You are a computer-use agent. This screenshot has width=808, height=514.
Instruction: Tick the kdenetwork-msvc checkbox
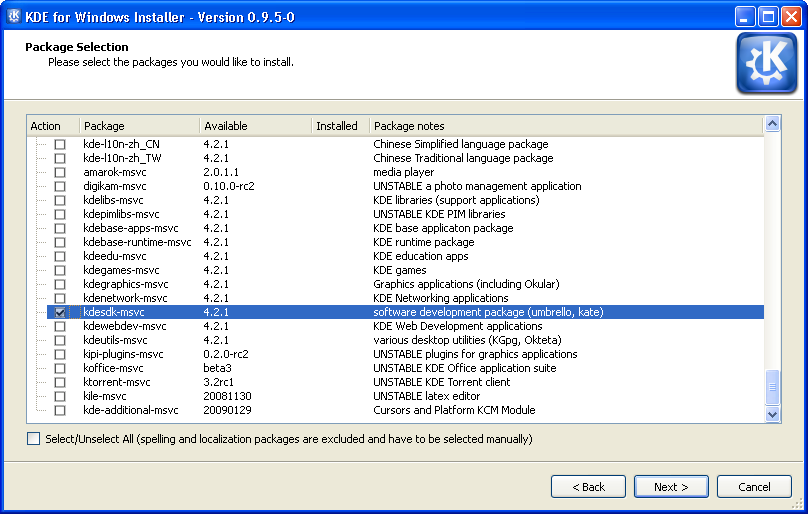pos(60,298)
